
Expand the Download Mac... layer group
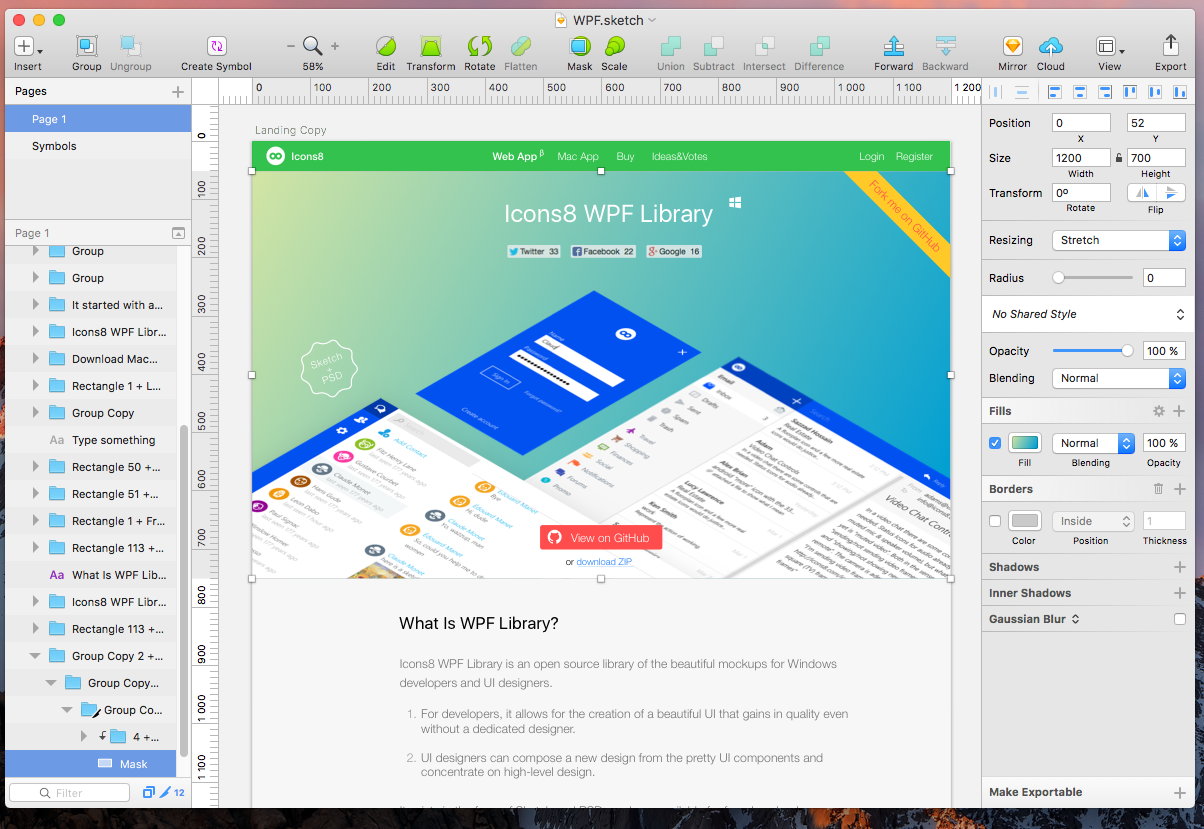(x=36, y=359)
